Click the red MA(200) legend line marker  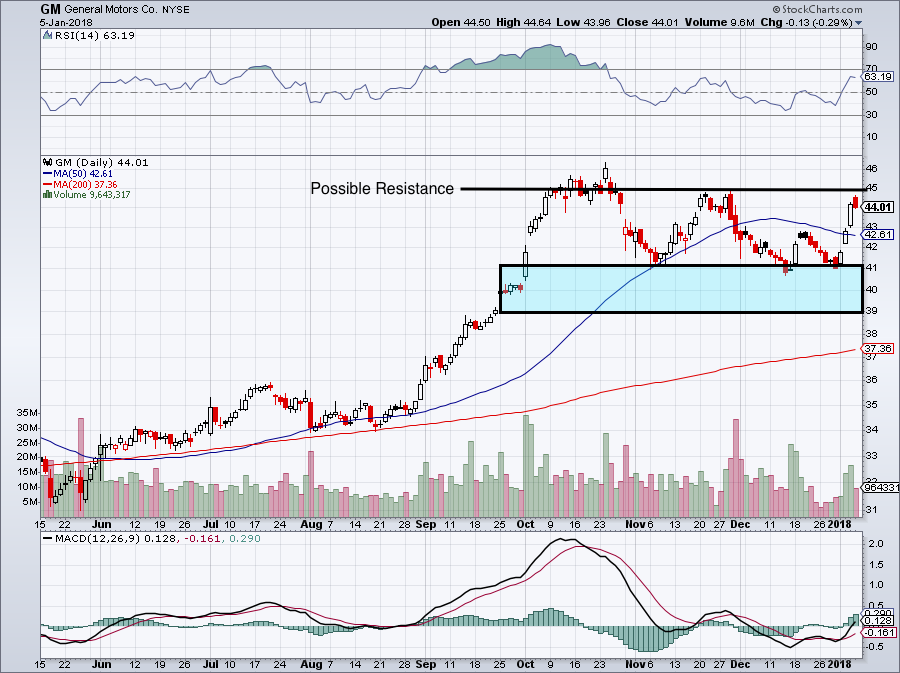(x=48, y=185)
